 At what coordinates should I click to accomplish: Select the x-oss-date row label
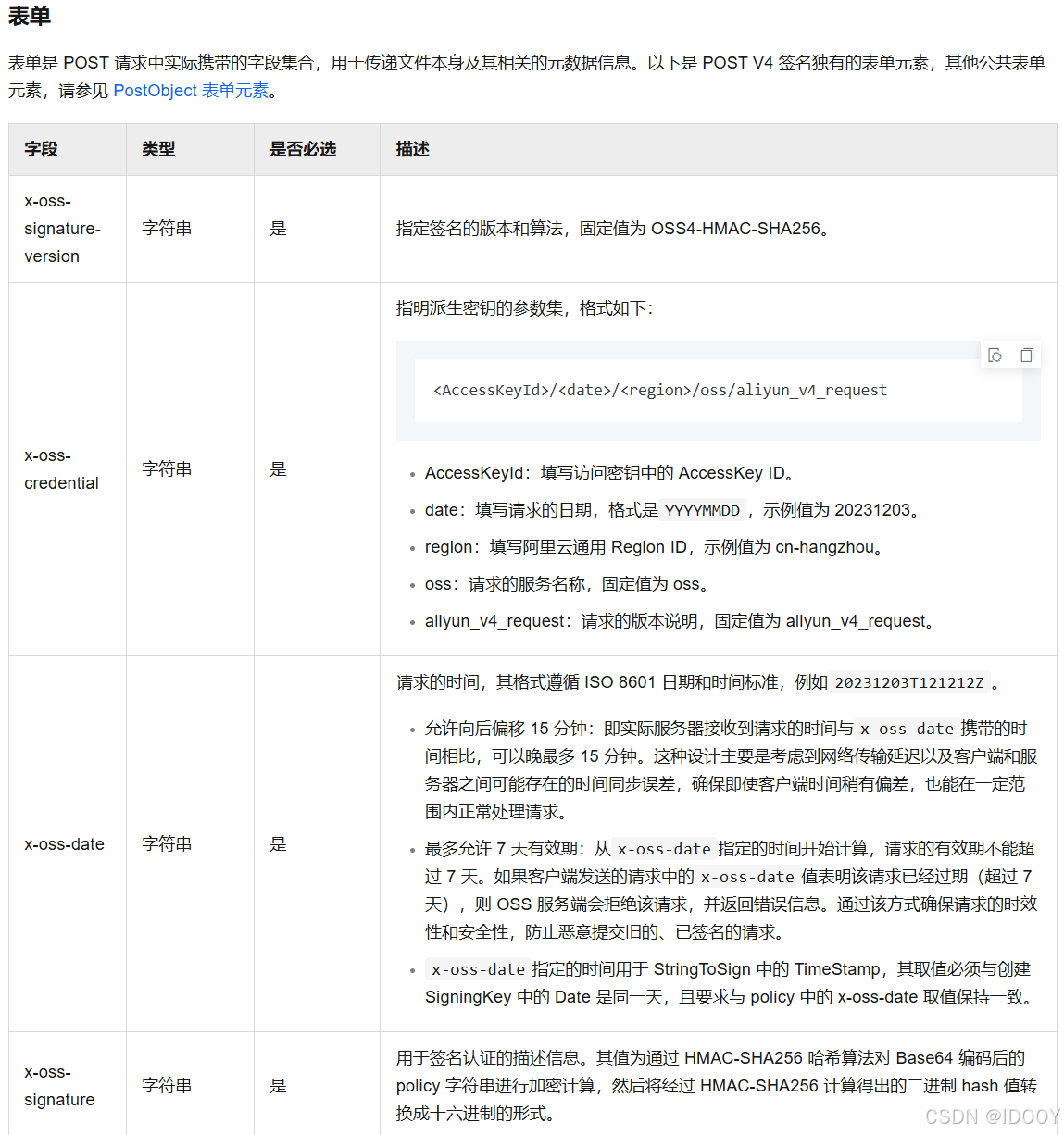[64, 844]
